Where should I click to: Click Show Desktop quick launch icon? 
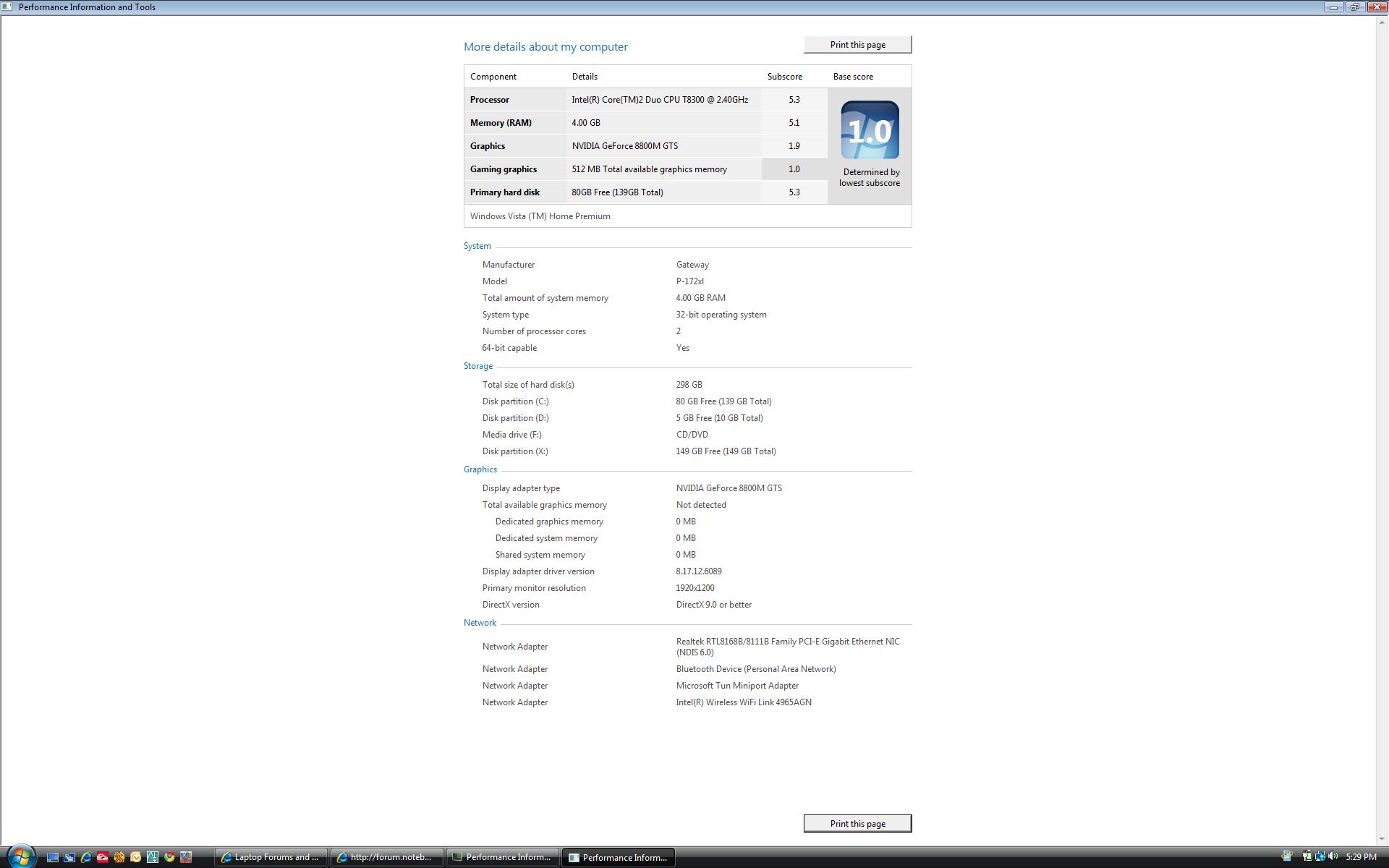53,857
